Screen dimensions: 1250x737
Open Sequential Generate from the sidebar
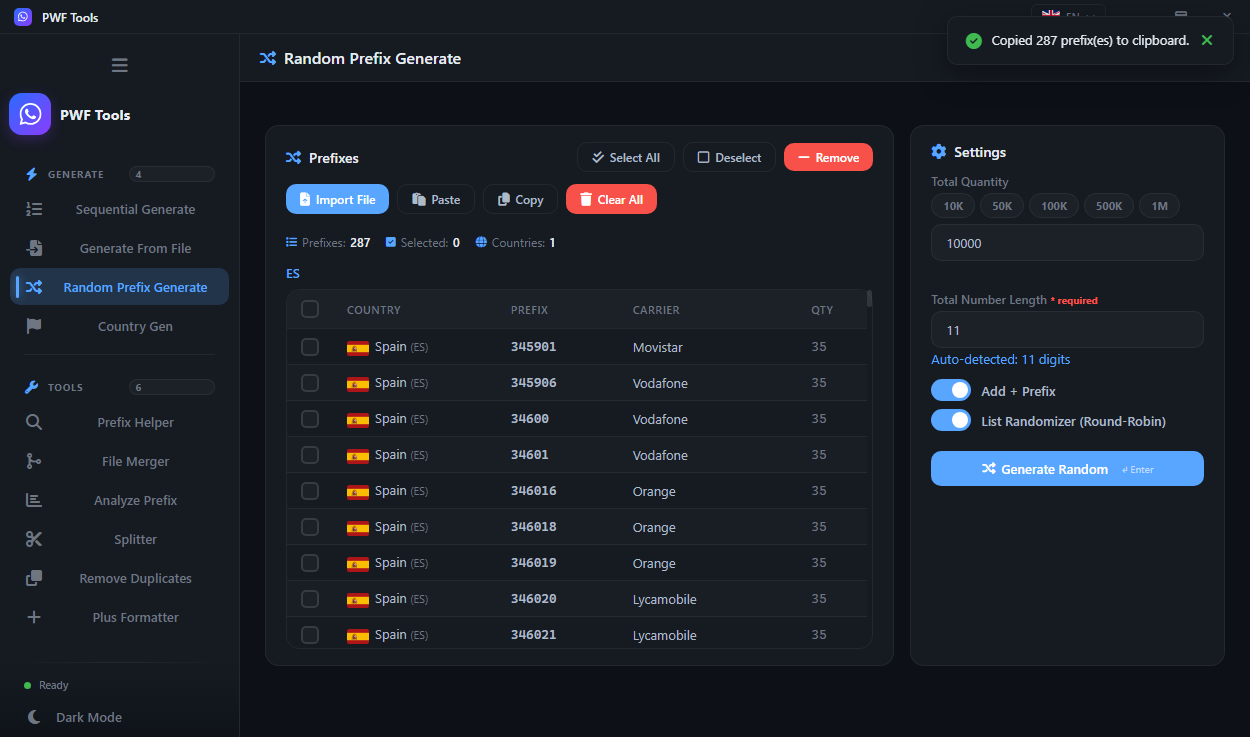point(120,209)
